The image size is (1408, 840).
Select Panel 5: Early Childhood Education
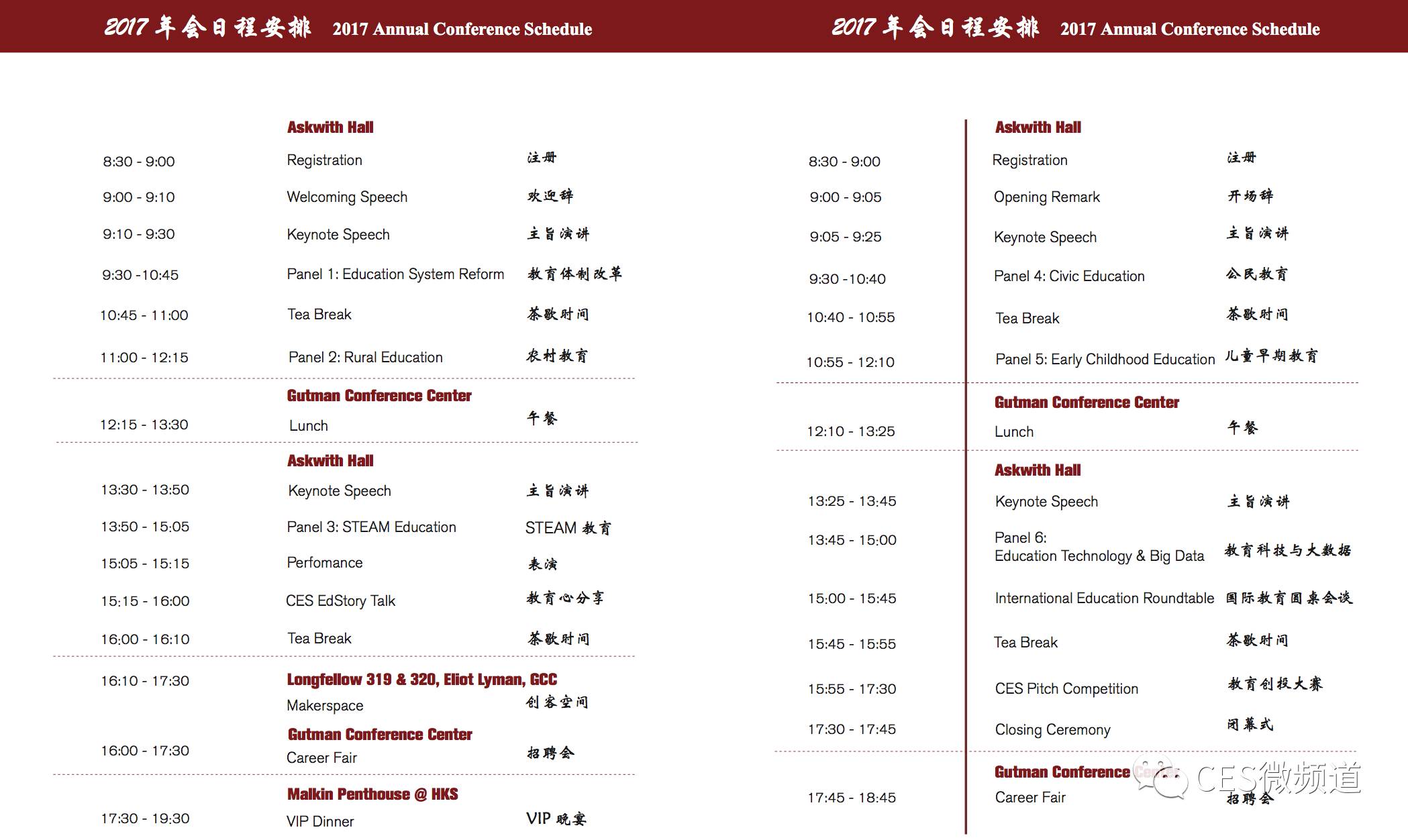[x=1105, y=360]
